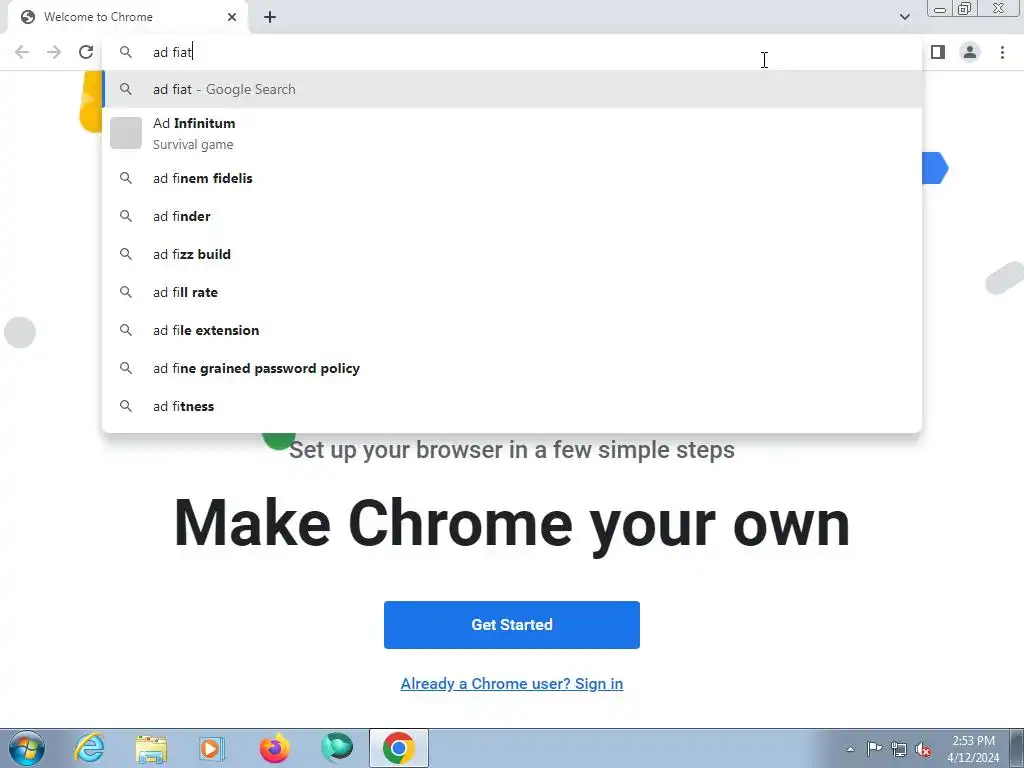Screen dimensions: 1024x768
Task: Select the 'ad fill rate' suggestion
Action: coord(512,292)
